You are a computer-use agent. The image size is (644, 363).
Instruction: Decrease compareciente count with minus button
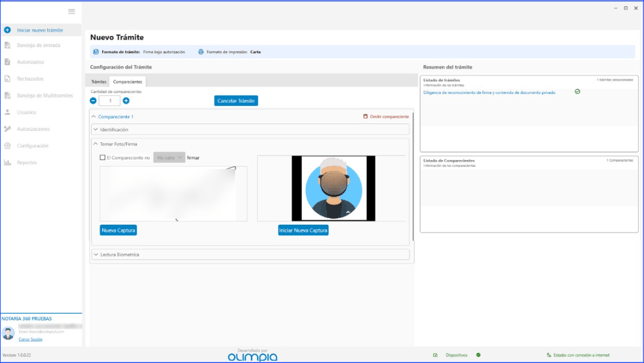point(93,101)
